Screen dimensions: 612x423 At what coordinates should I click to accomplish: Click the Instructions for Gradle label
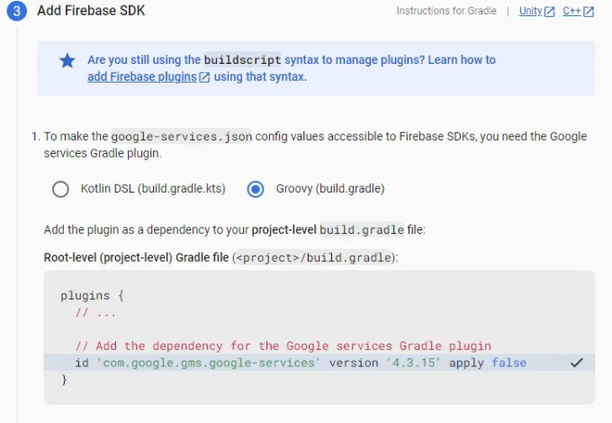point(447,11)
